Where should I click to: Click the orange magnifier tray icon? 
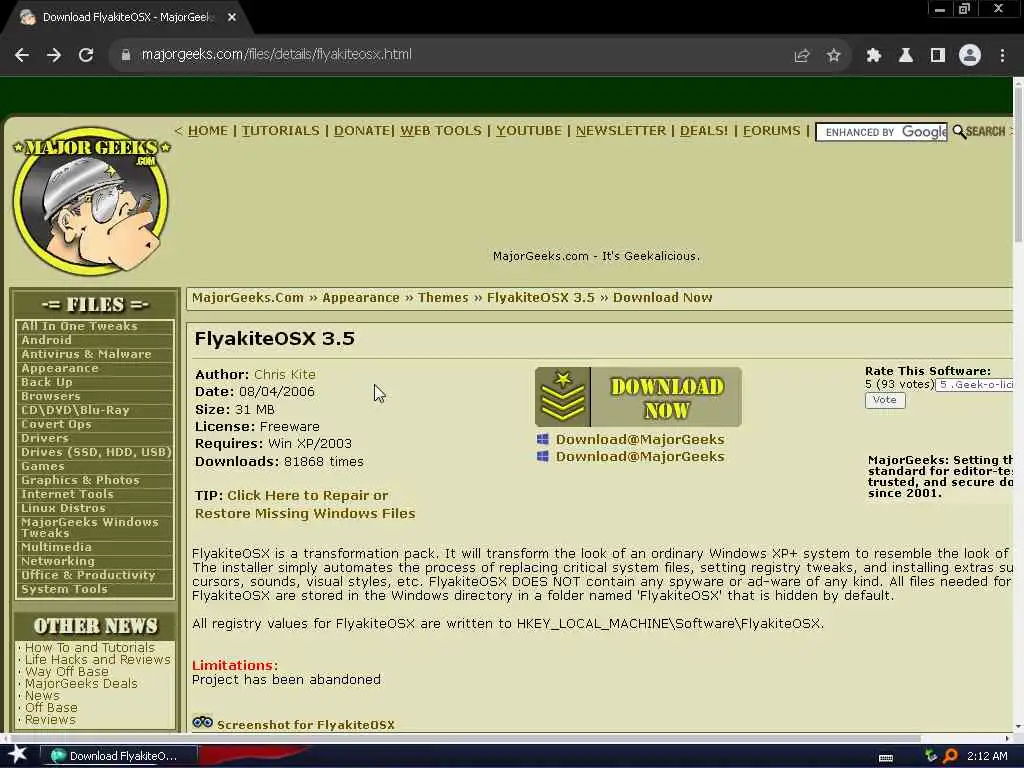point(950,756)
